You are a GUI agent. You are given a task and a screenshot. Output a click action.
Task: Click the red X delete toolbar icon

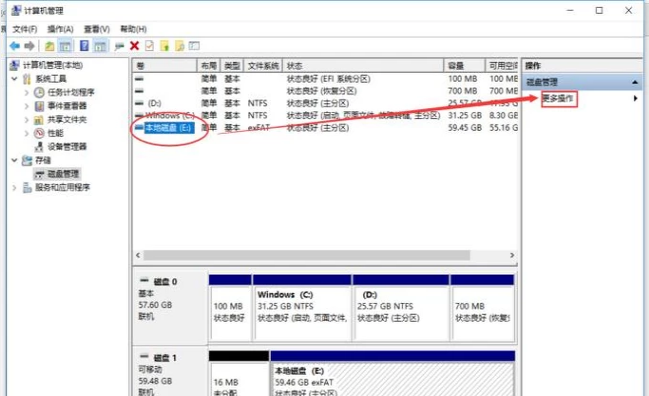(135, 46)
